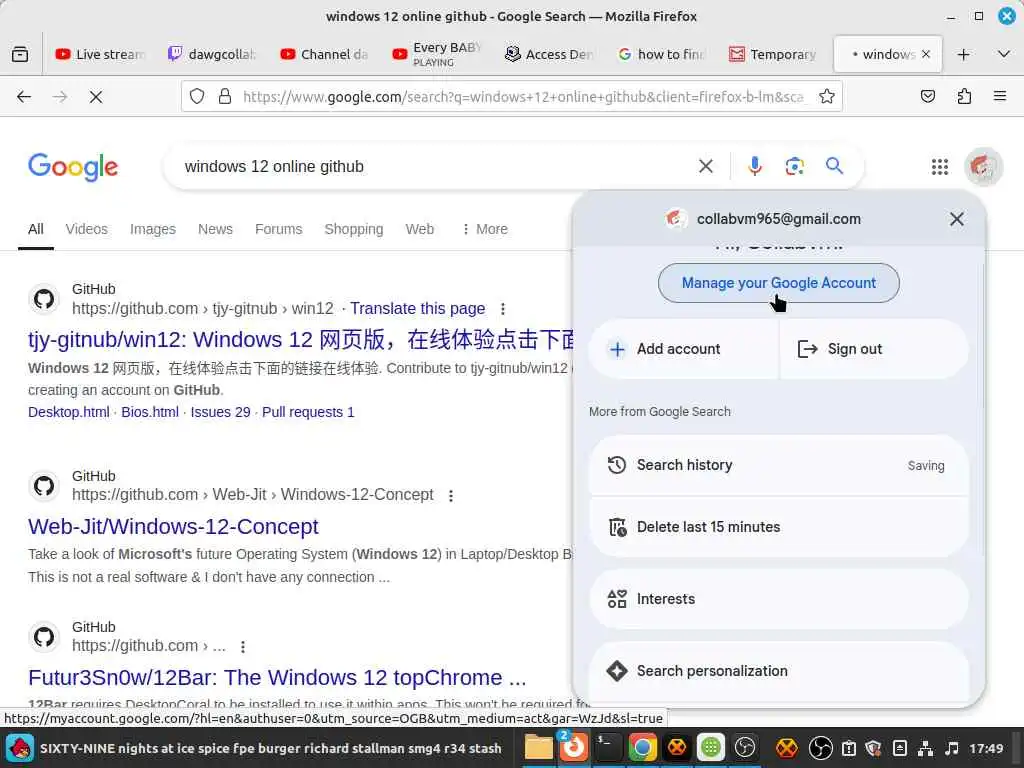Viewport: 1024px width, 768px height.
Task: Switch to the Temporary mail tab
Action: click(773, 54)
